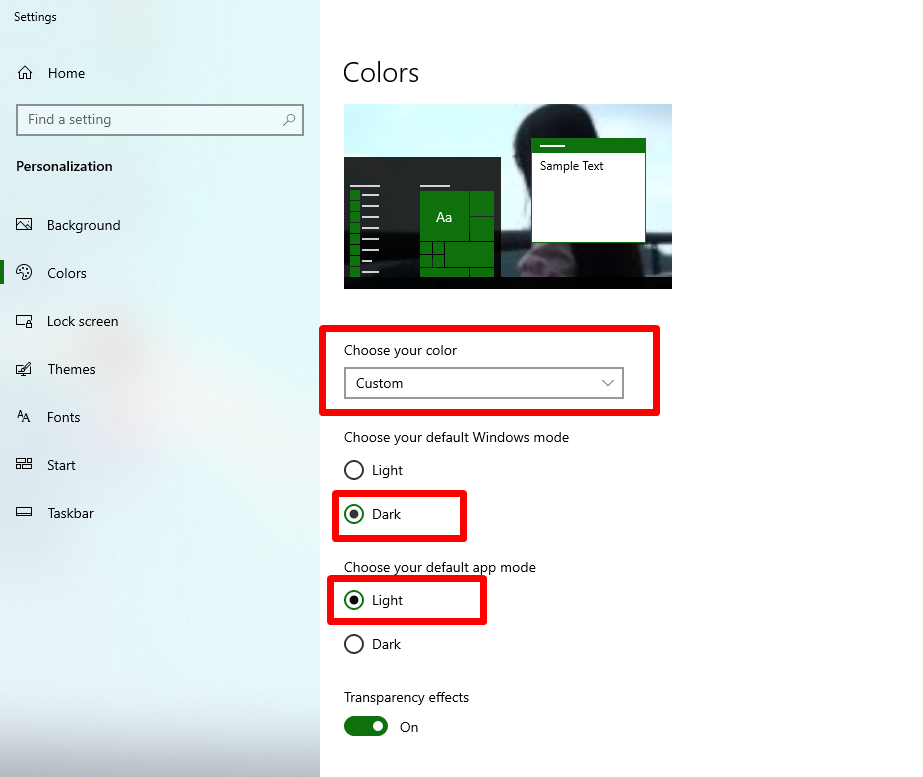Image resolution: width=923 pixels, height=777 pixels.
Task: Click the Taskbar icon in sidebar
Action: (x=24, y=512)
